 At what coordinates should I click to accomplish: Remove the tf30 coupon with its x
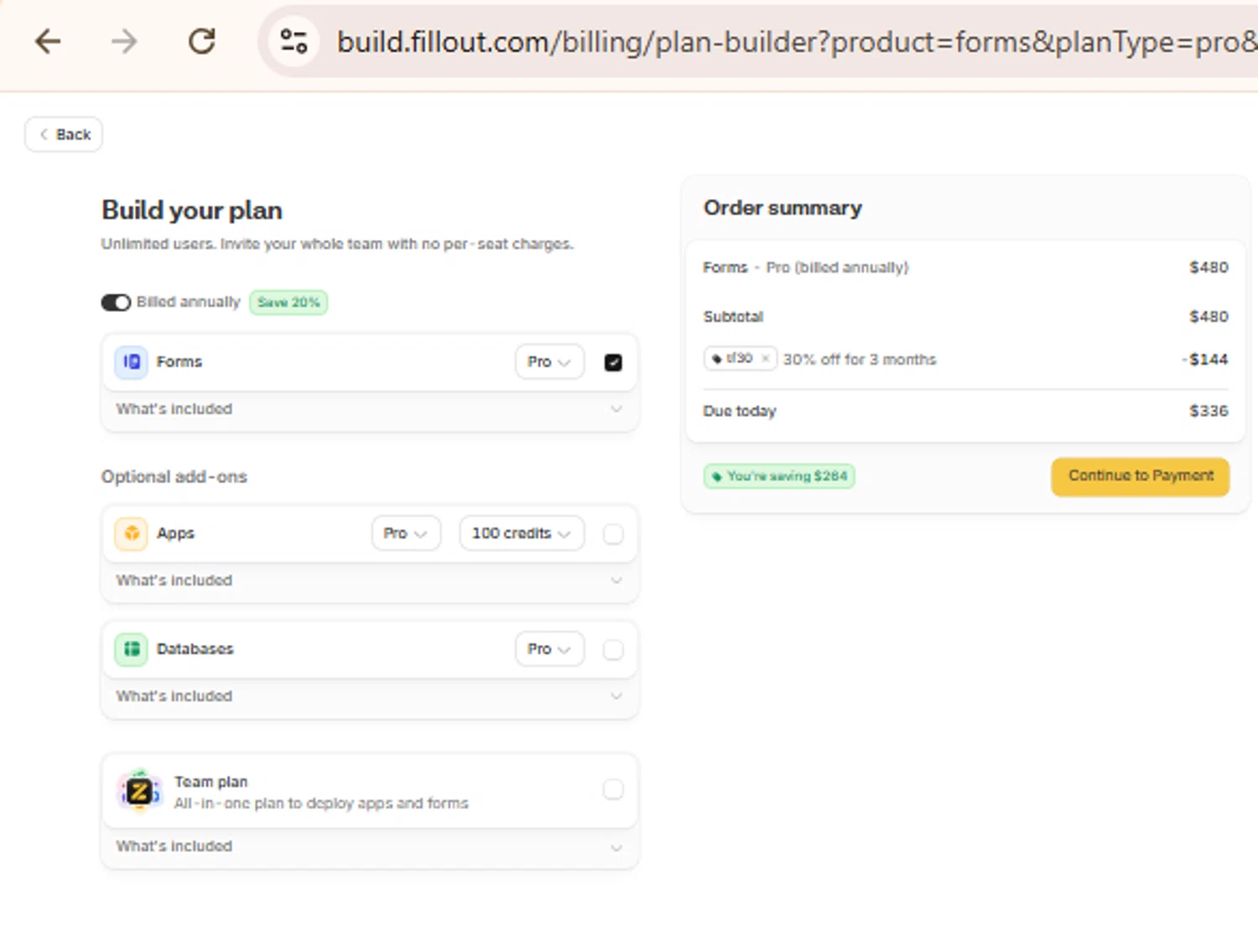[x=765, y=358]
